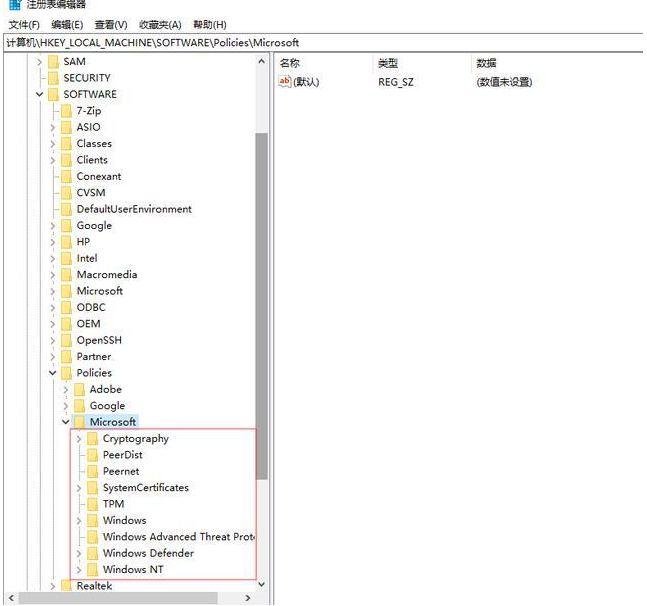Select the Windows Defender key label
The height and width of the screenshot is (606, 647).
pyautogui.click(x=149, y=553)
